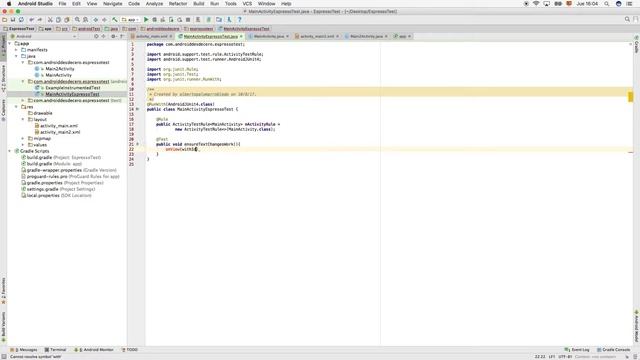Select settings.gradle in Gradle Scripts
The width and height of the screenshot is (640, 360).
(x=60, y=189)
